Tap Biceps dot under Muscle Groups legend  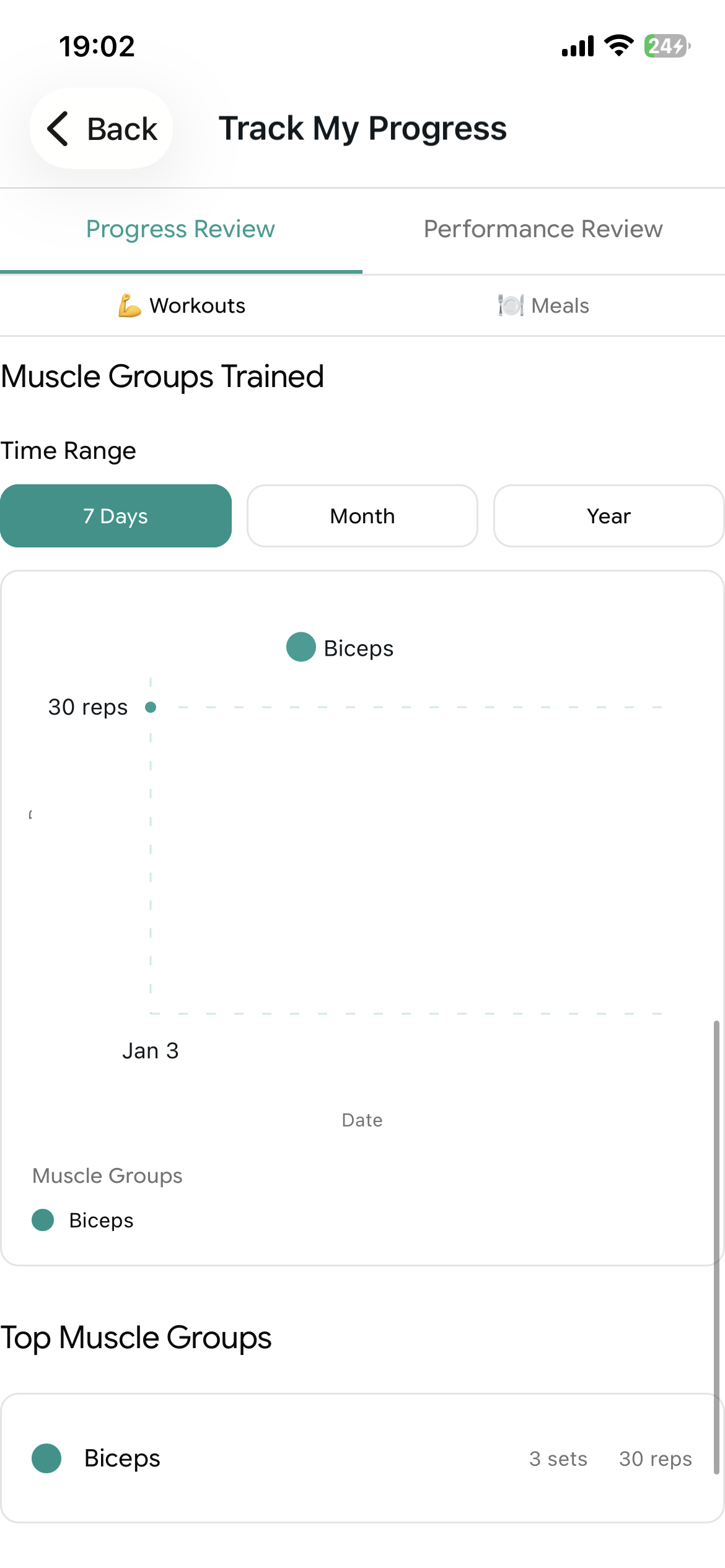43,1220
